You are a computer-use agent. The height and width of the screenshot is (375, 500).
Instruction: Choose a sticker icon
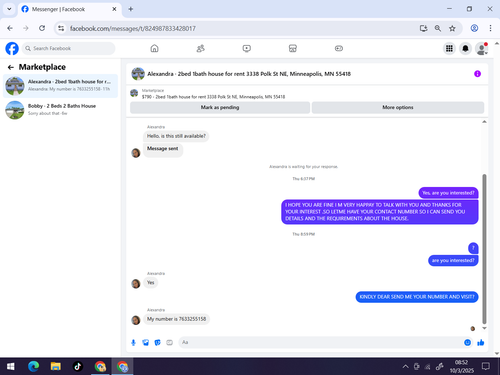158,342
